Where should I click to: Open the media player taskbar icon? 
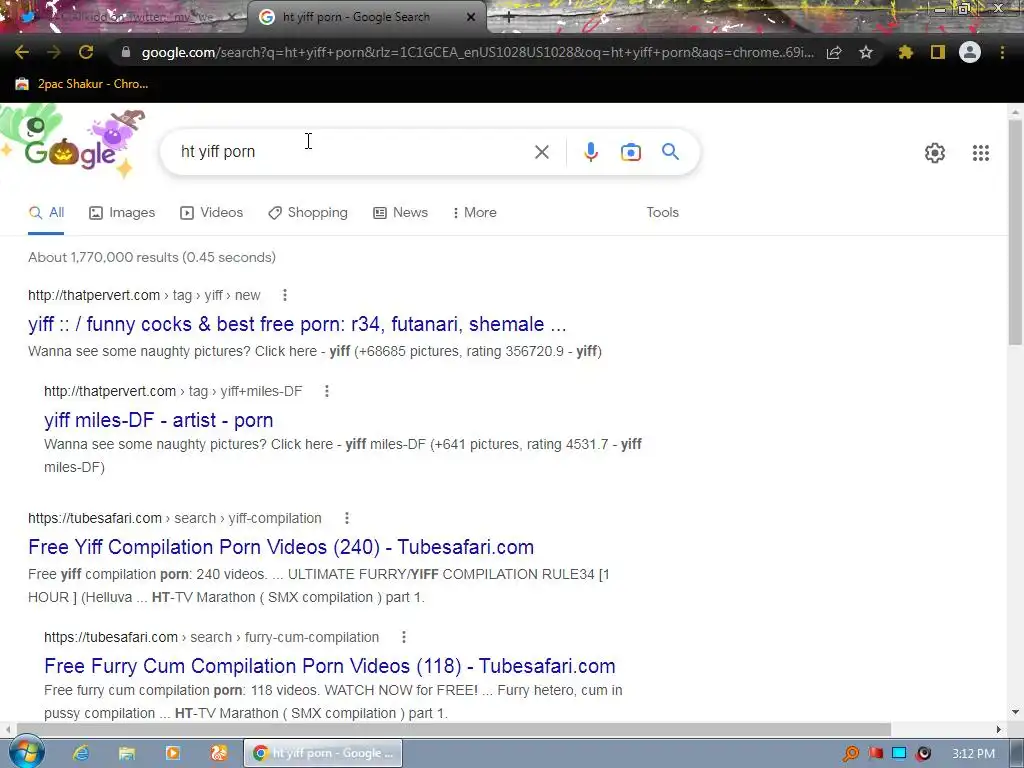tap(172, 753)
